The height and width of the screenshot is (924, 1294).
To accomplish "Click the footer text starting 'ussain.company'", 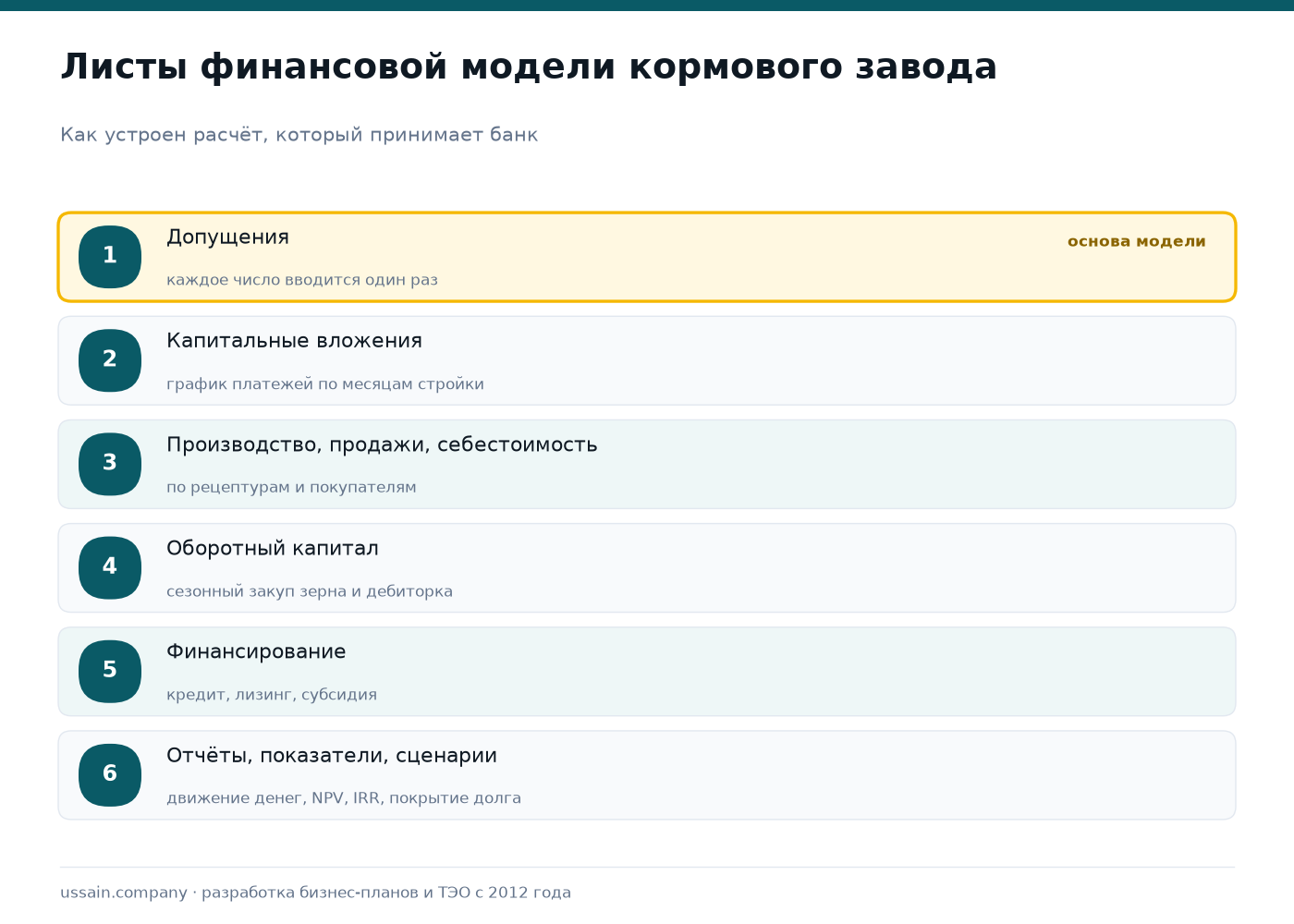I will pos(315,893).
